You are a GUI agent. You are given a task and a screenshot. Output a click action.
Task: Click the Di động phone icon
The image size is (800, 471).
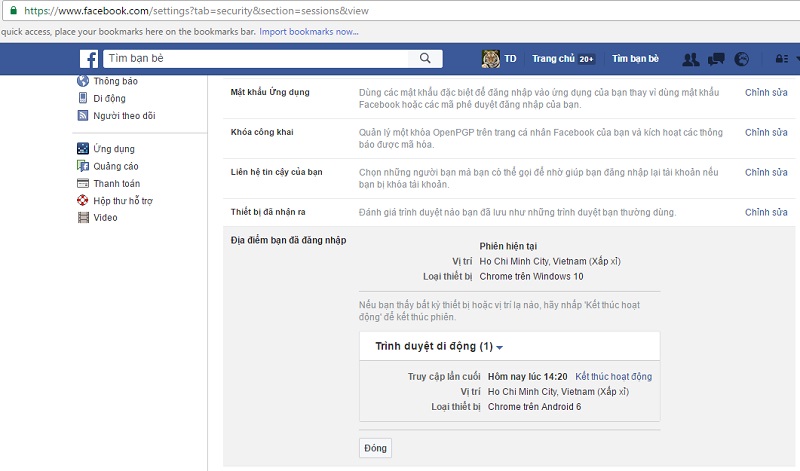[x=83, y=98]
